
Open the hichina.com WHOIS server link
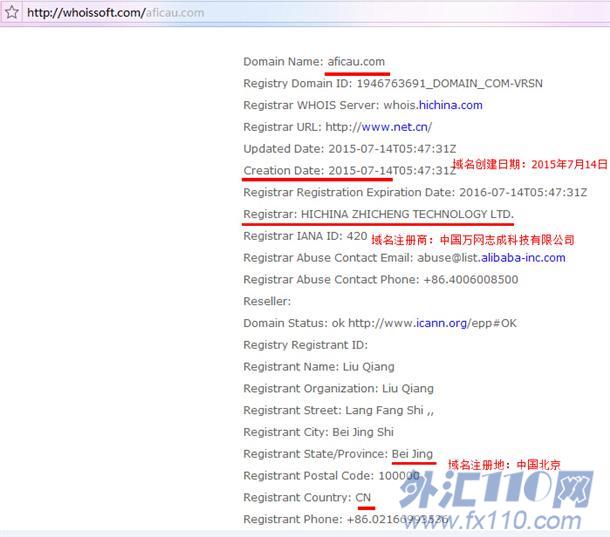tap(450, 105)
